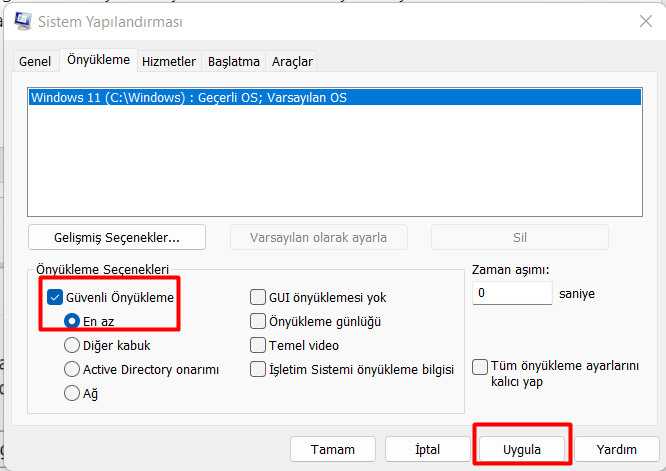Switch to the Genel tab

pyautogui.click(x=35, y=62)
